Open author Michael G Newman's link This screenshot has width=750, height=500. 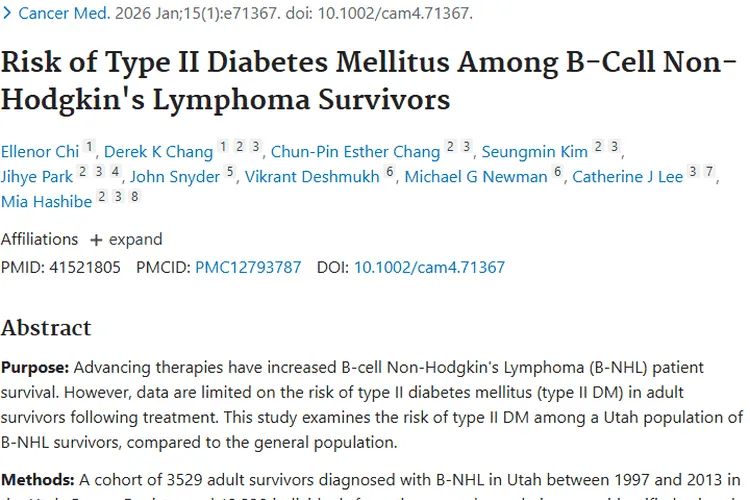click(476, 177)
